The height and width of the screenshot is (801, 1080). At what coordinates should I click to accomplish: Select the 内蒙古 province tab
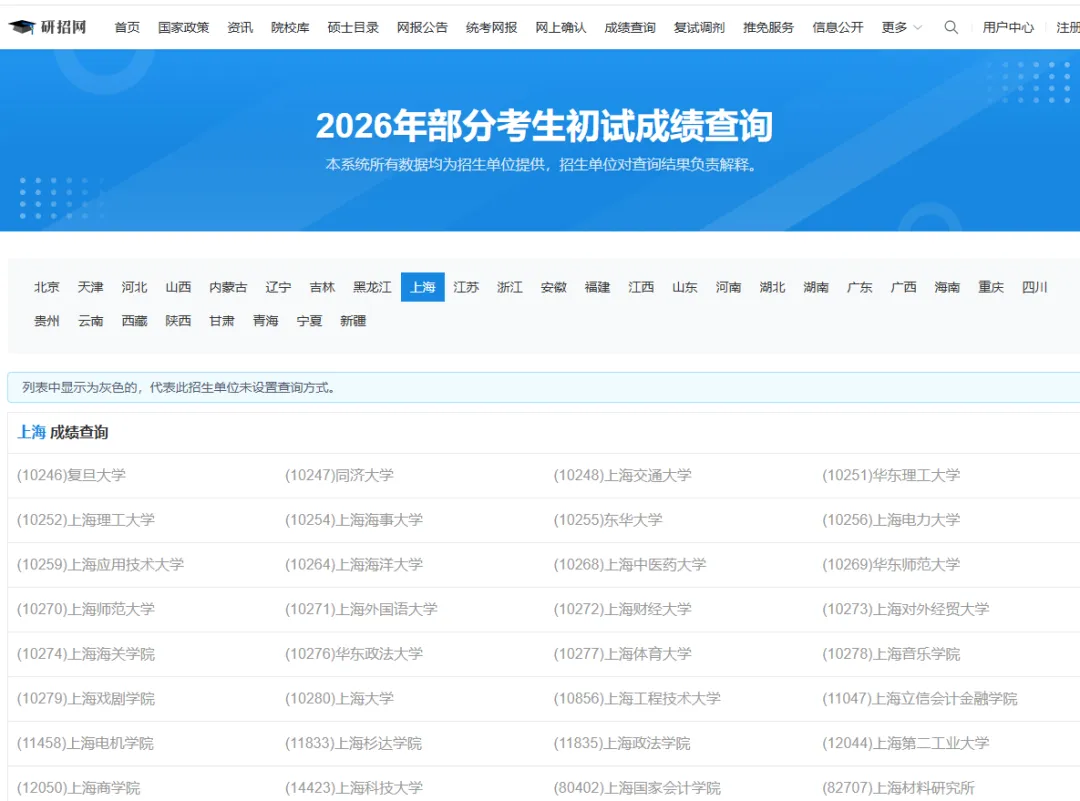[228, 287]
